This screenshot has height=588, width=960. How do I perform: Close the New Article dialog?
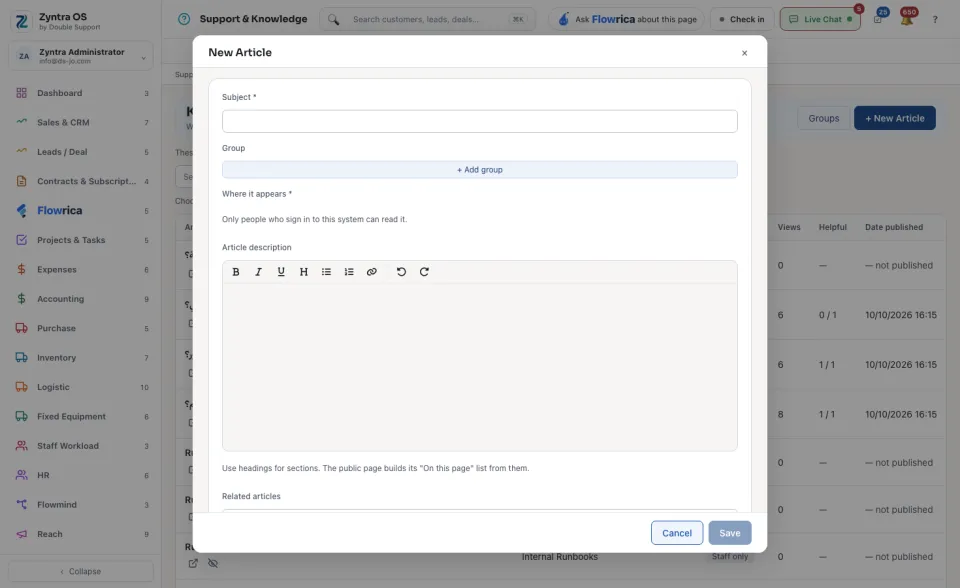[744, 53]
